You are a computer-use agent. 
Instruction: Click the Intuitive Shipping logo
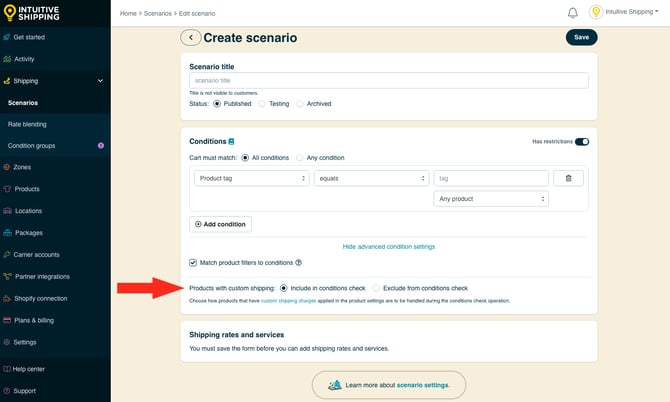coord(31,13)
